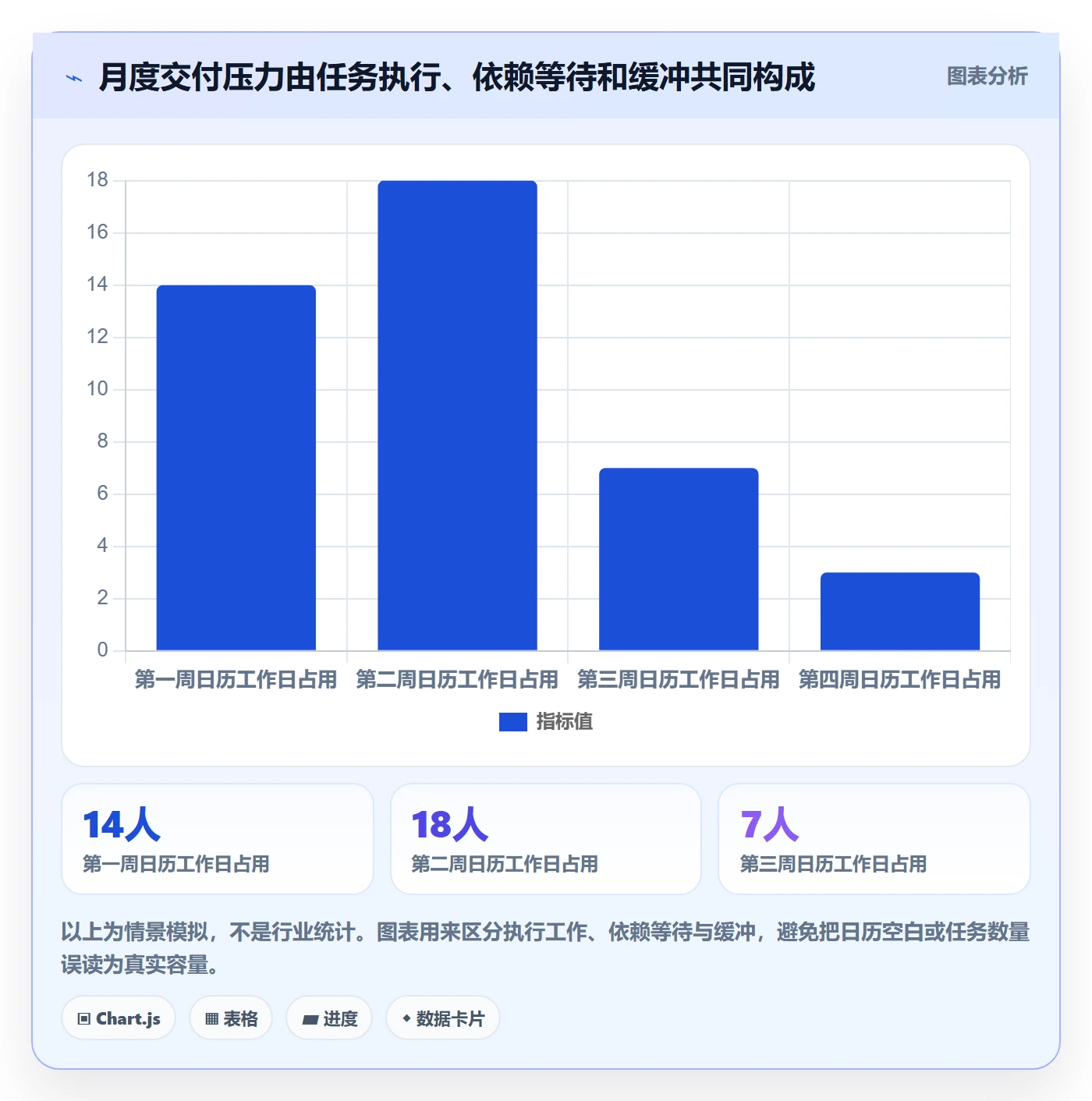Click the y-axis value 18
This screenshot has height=1101, width=1092.
97,180
